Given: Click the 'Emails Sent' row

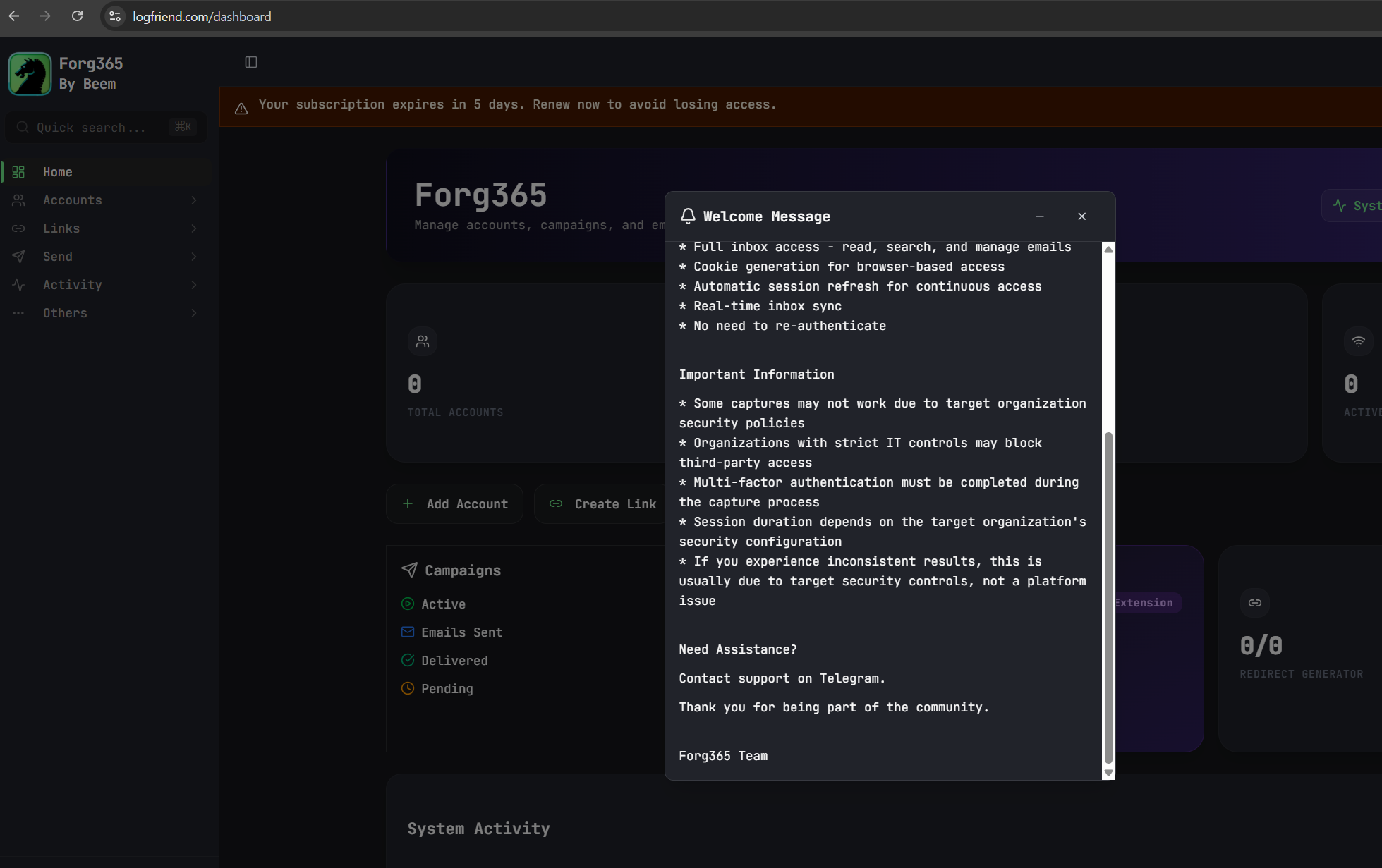Looking at the screenshot, I should click(x=452, y=632).
